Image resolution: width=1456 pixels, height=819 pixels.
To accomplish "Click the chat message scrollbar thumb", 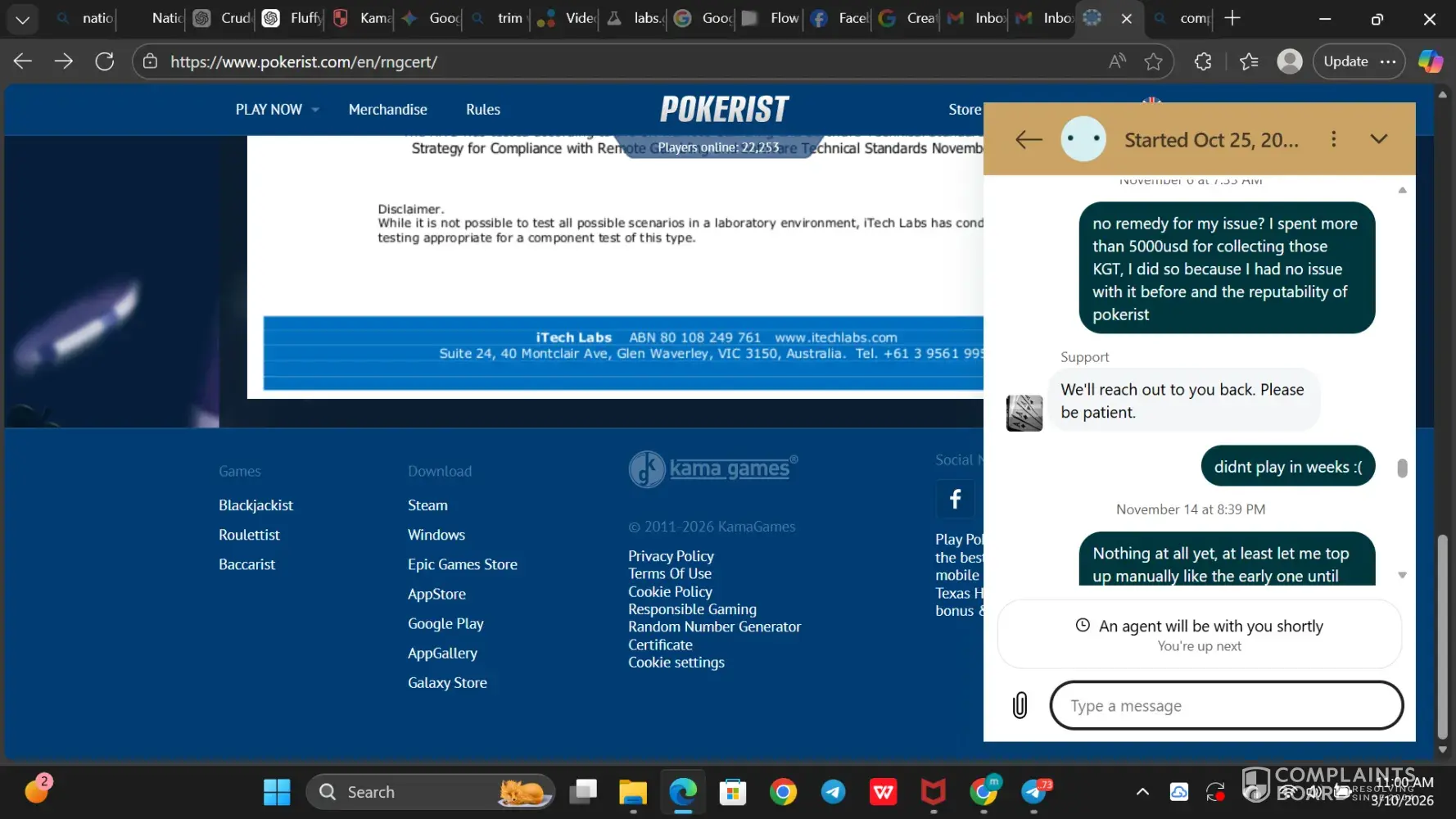I will [x=1402, y=468].
